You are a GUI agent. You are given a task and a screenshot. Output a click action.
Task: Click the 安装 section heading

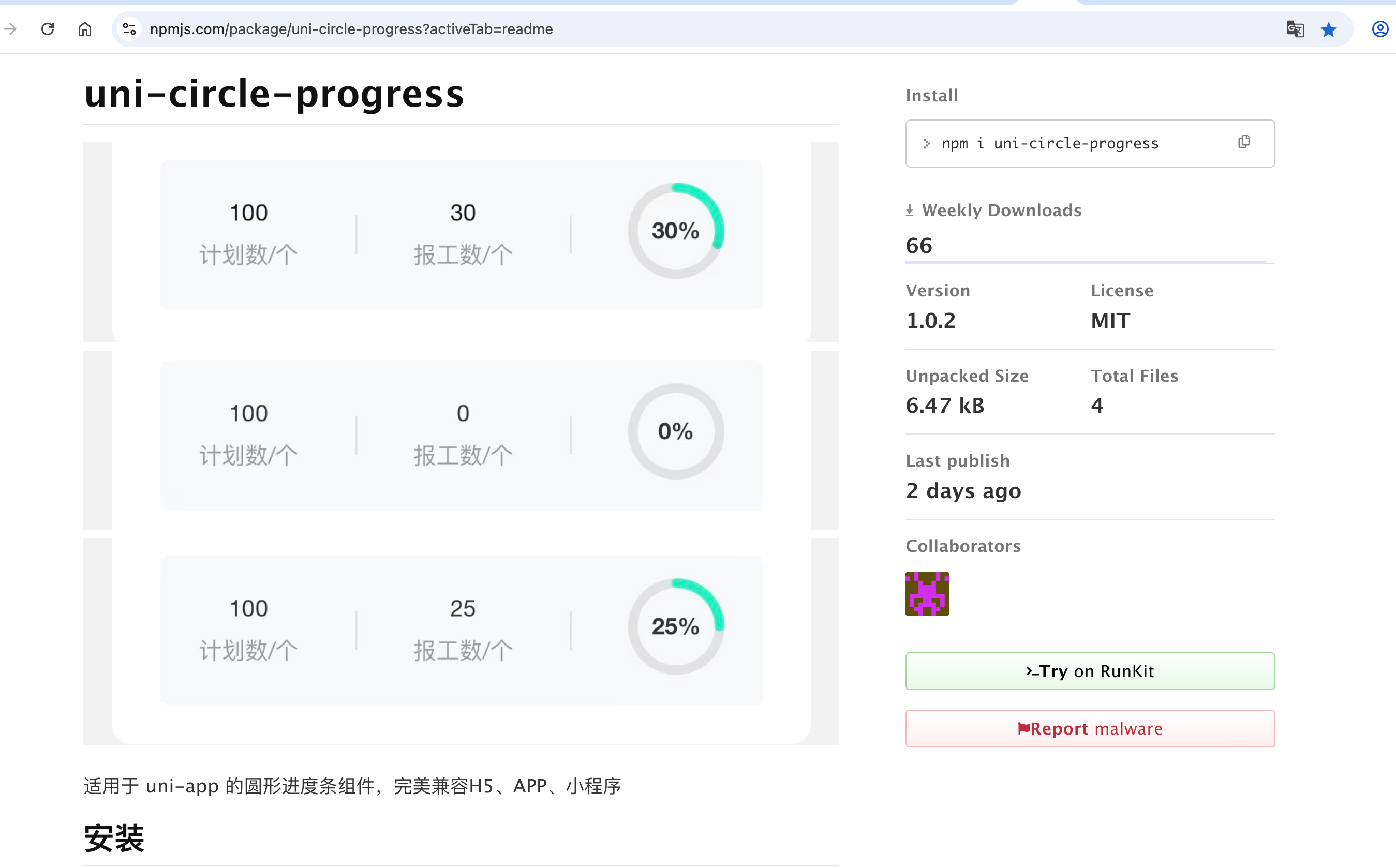[114, 837]
